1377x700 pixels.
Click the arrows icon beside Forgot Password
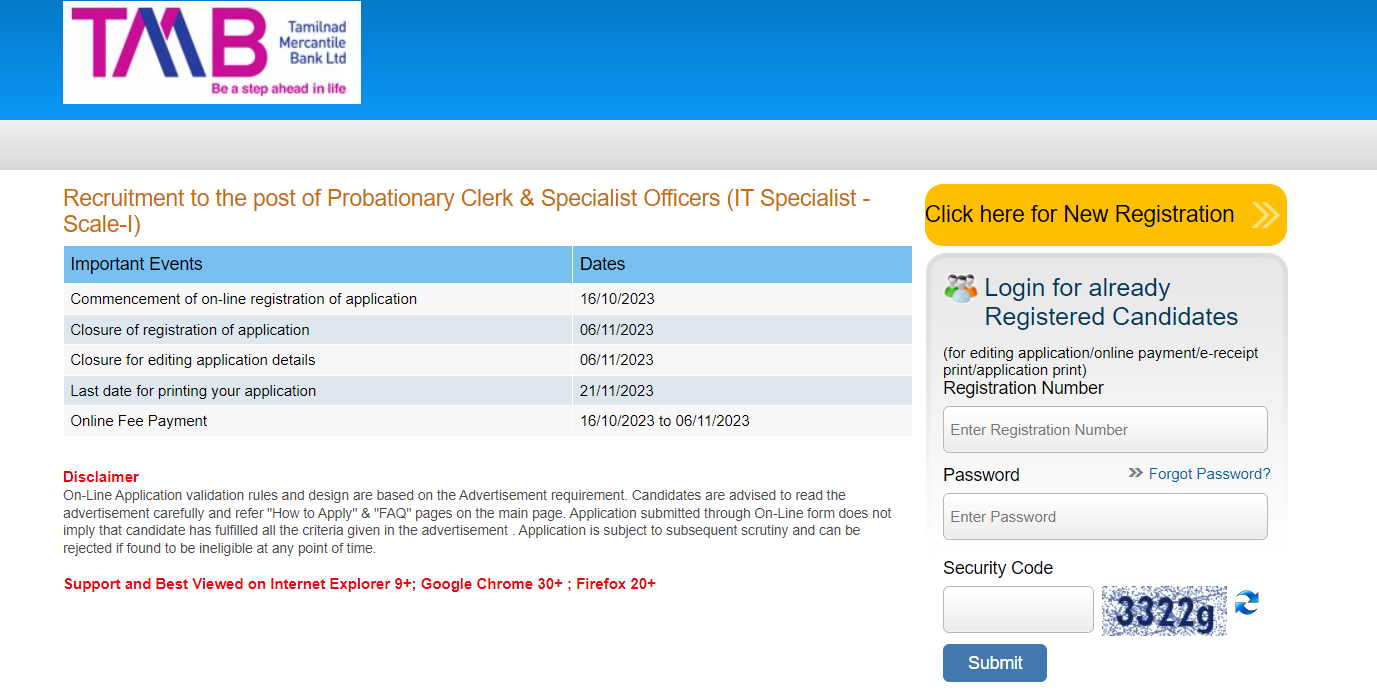coord(1135,473)
